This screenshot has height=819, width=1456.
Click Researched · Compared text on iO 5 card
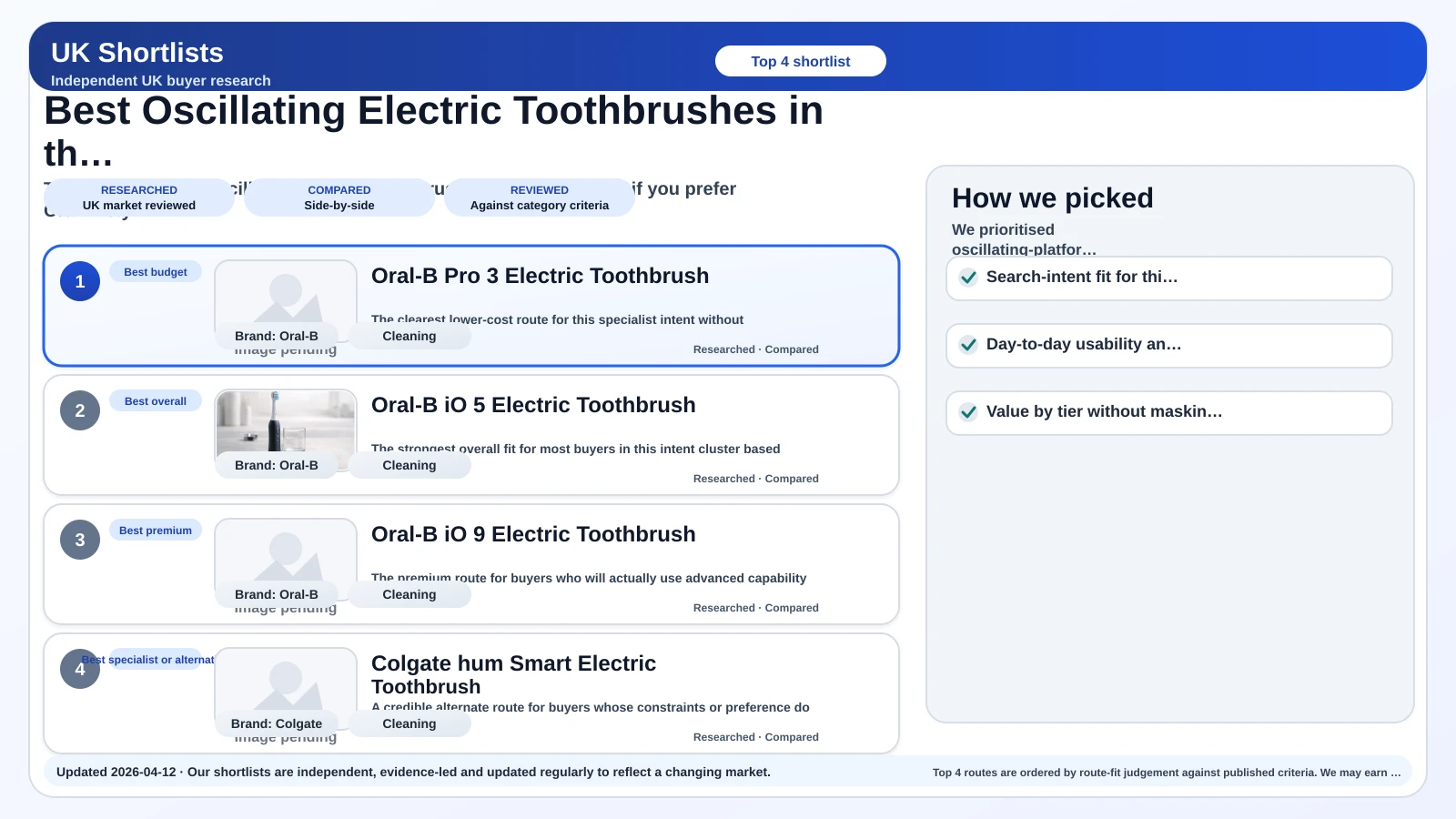(756, 479)
